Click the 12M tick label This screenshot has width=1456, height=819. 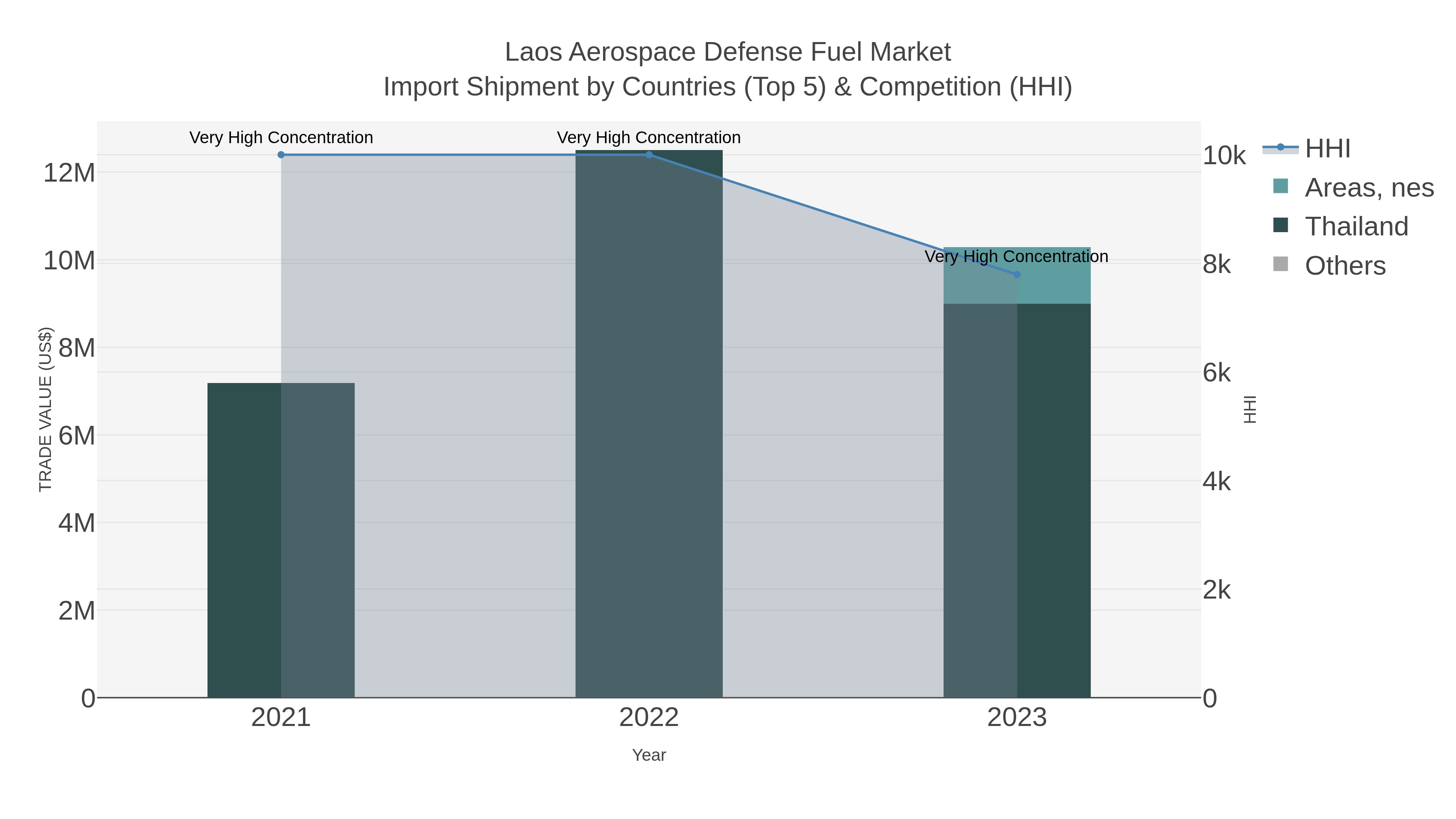[69, 172]
